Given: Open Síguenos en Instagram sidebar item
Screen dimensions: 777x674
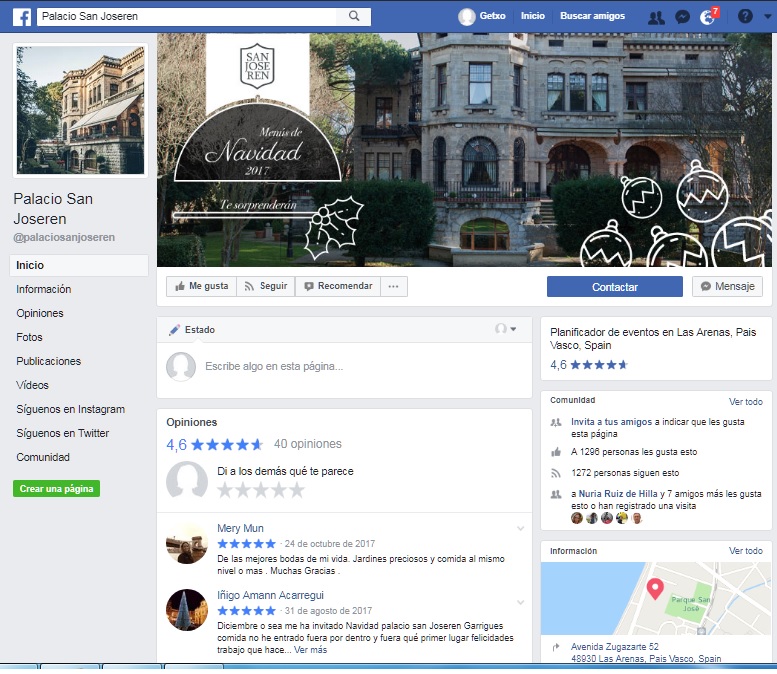Looking at the screenshot, I should click(x=70, y=409).
